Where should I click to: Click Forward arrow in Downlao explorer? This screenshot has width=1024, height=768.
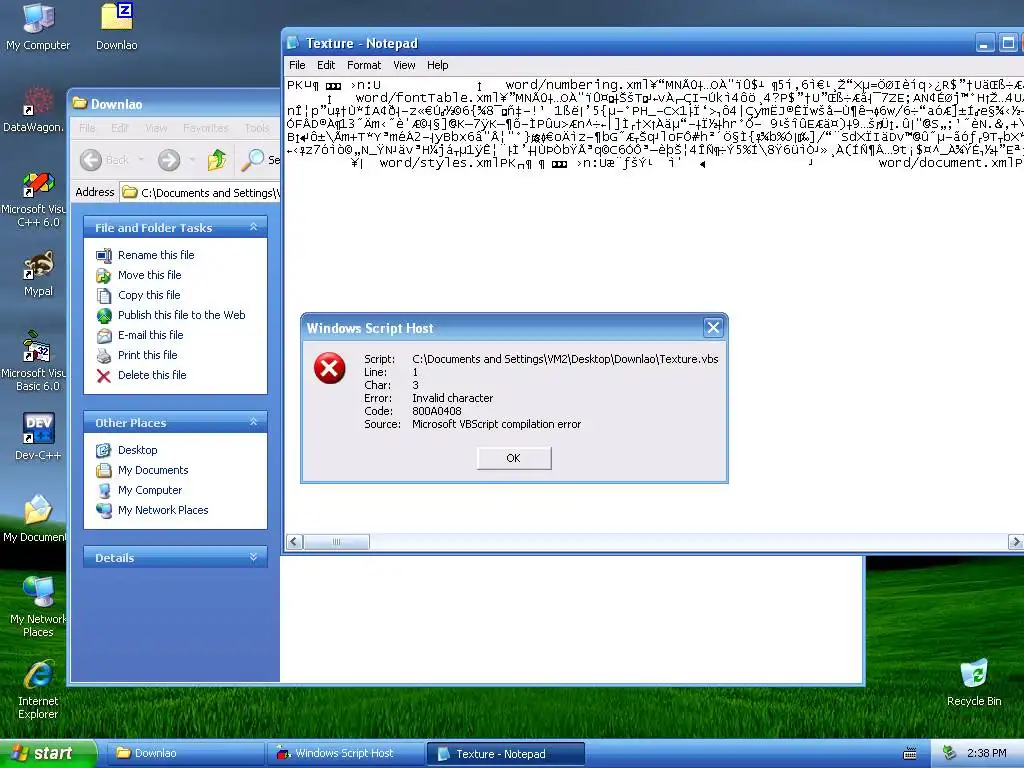[169, 160]
